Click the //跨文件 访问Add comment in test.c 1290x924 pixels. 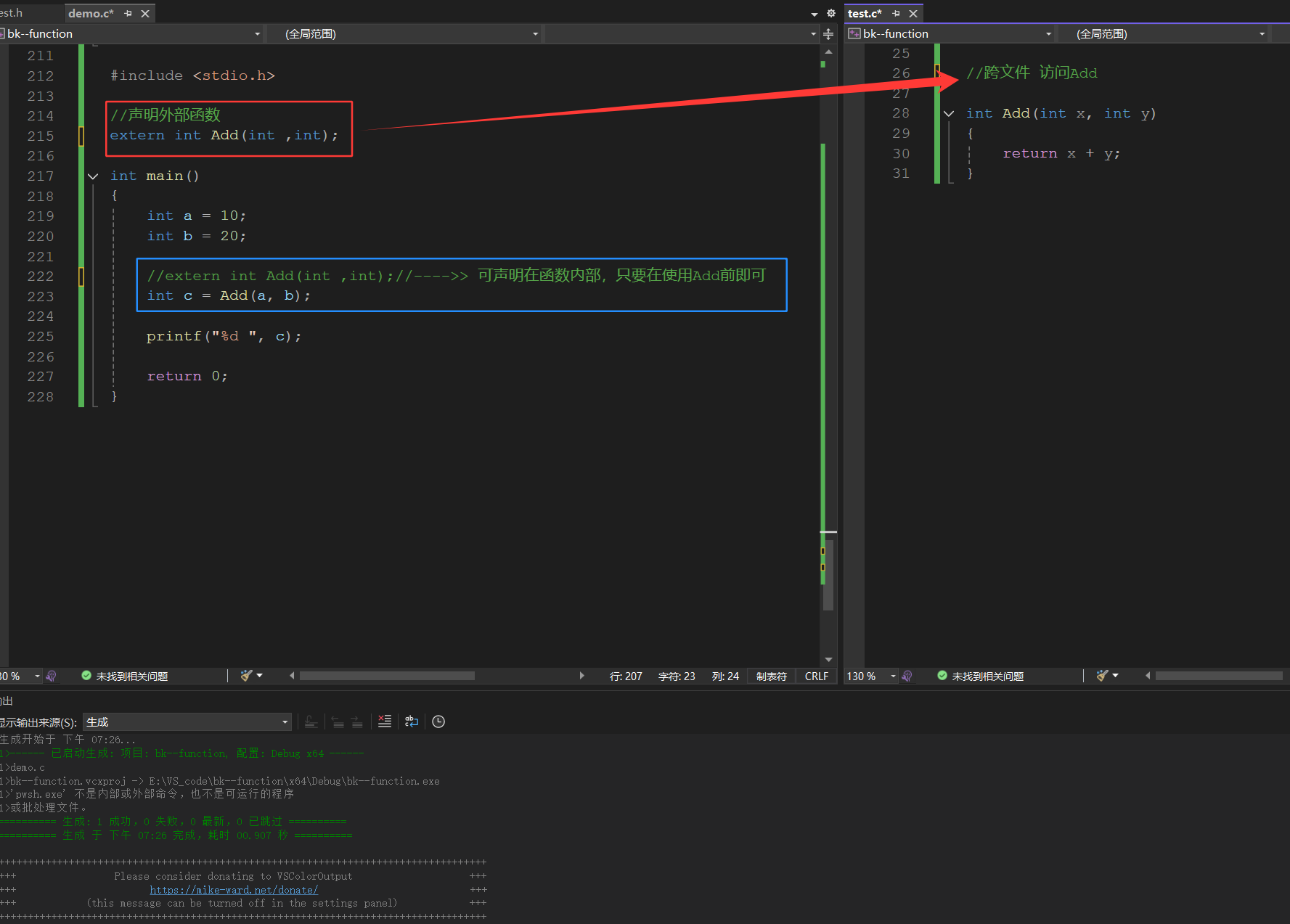point(1032,73)
